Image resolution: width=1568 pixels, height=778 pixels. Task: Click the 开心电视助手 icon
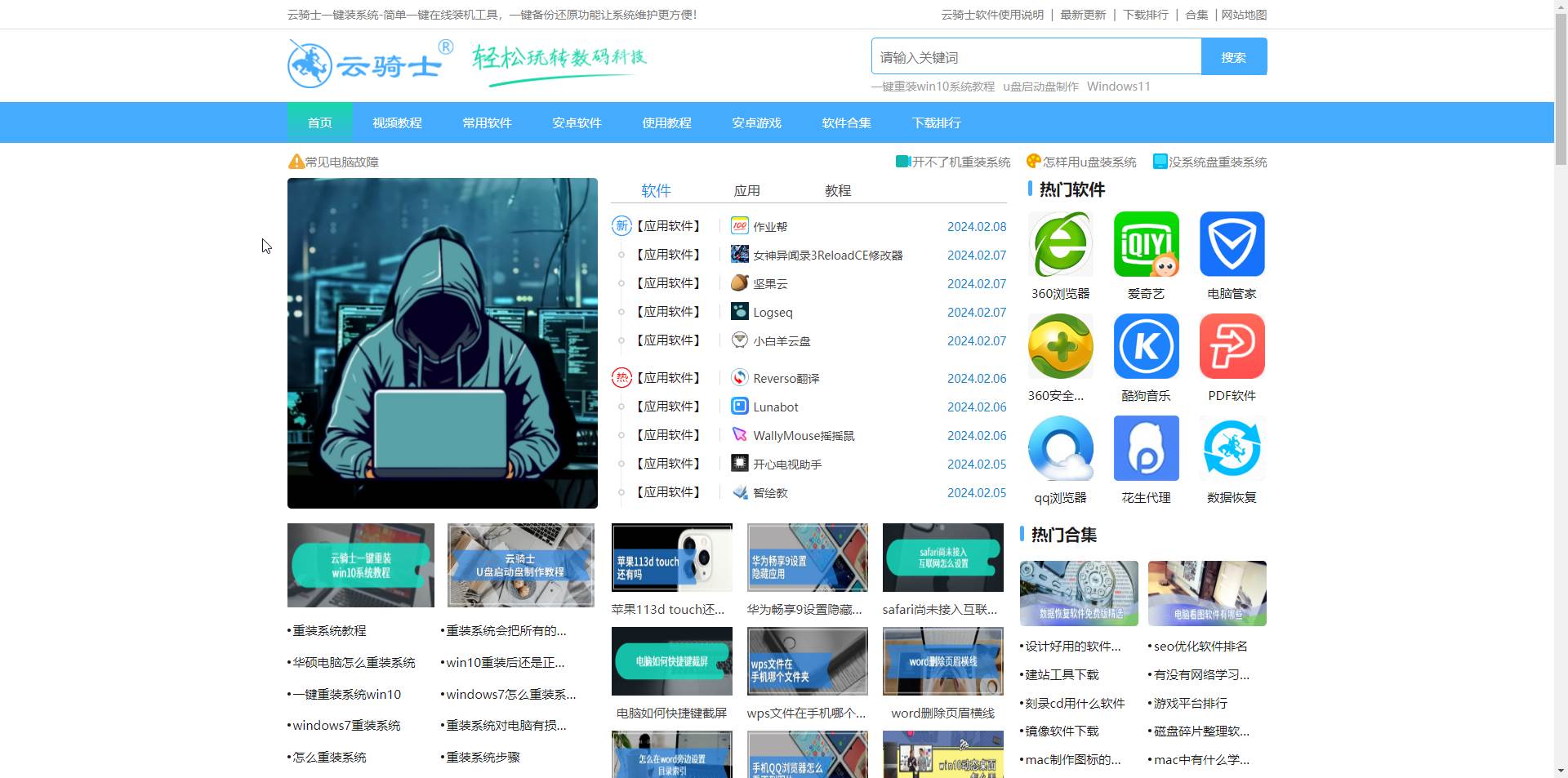[740, 464]
